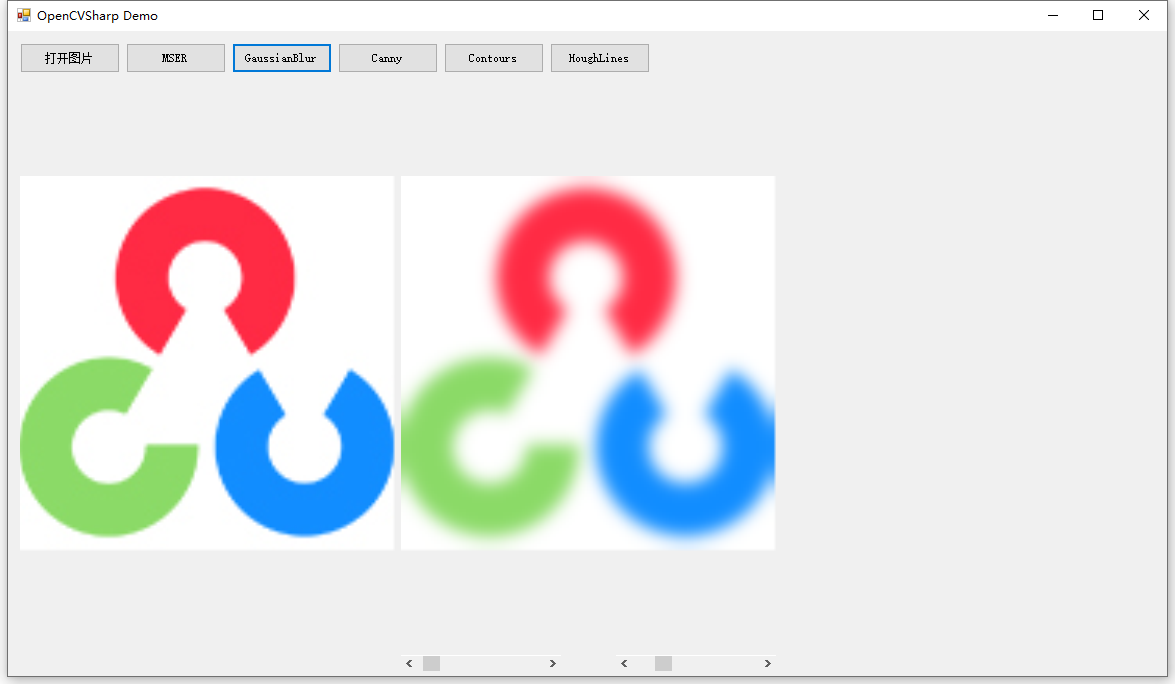This screenshot has width=1175, height=684.
Task: Click the blurred OpenCV logo result image
Action: click(588, 363)
